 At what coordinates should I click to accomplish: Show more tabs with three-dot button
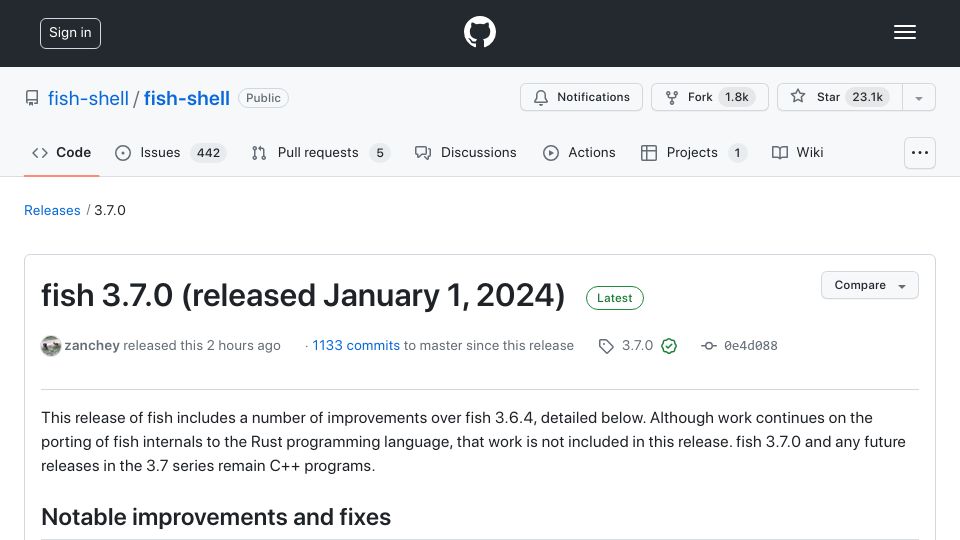pos(920,152)
